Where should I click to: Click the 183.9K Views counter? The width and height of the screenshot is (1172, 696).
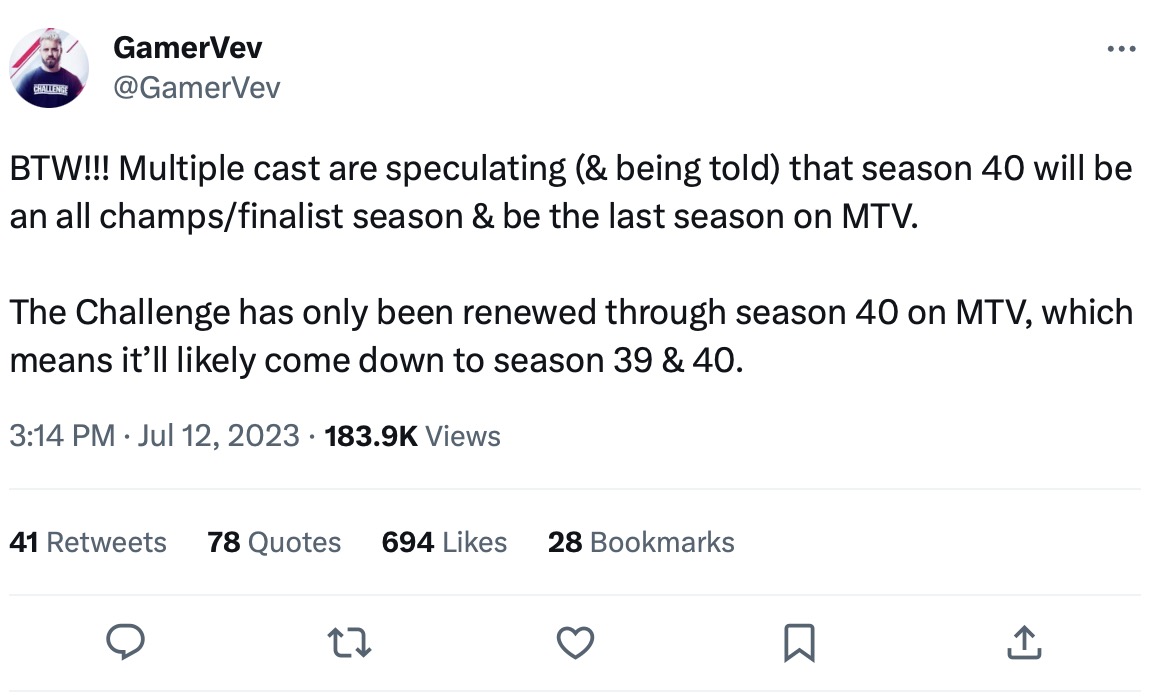coord(413,436)
